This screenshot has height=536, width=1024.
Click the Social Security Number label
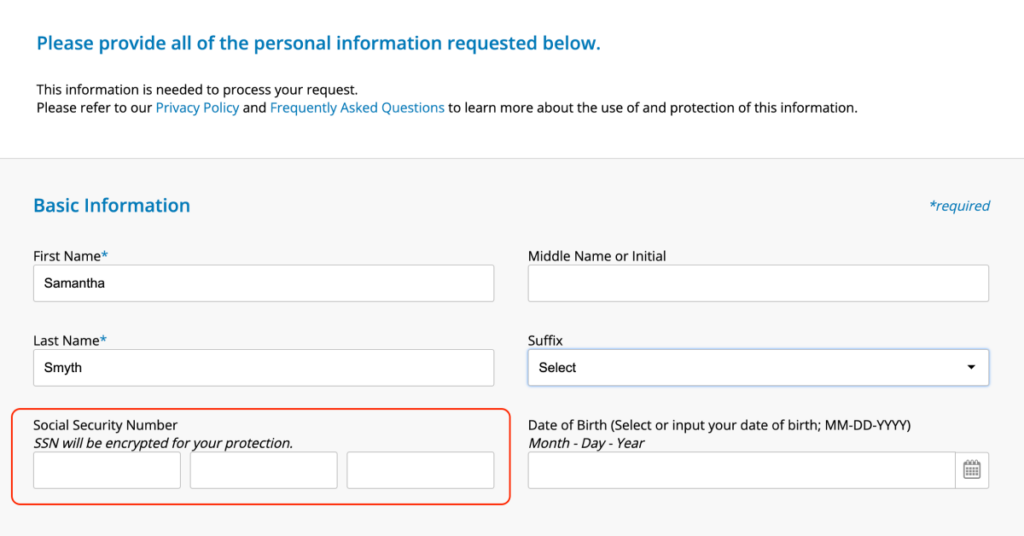105,426
